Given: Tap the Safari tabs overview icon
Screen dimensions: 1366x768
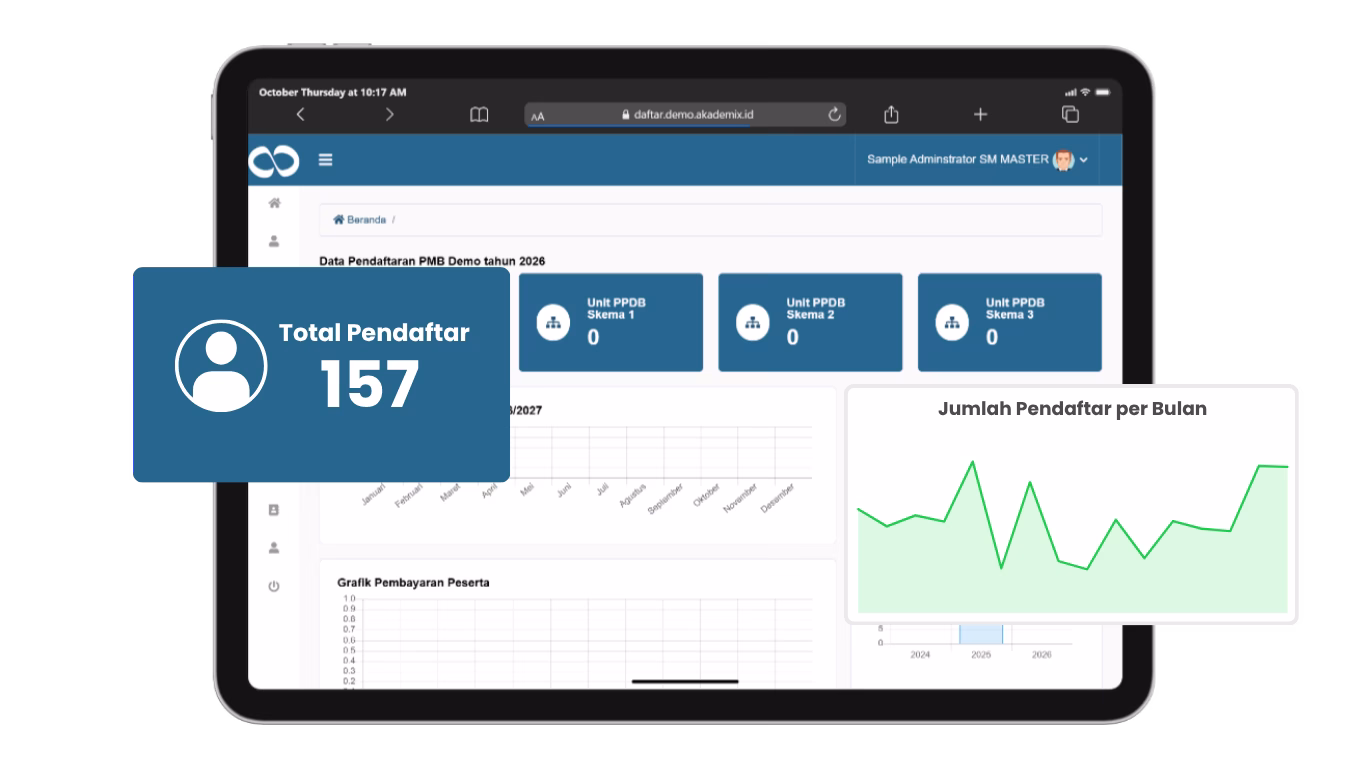Looking at the screenshot, I should [1070, 115].
